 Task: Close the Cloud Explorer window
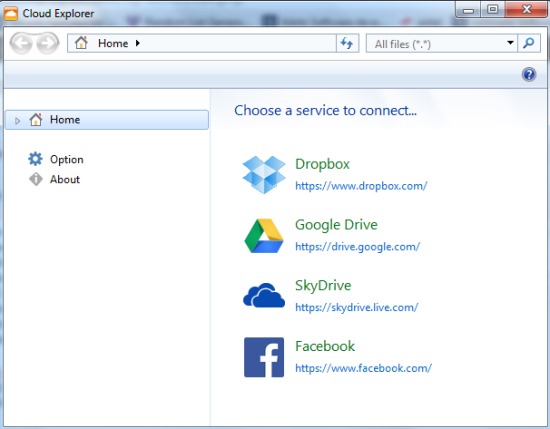(526, 9)
